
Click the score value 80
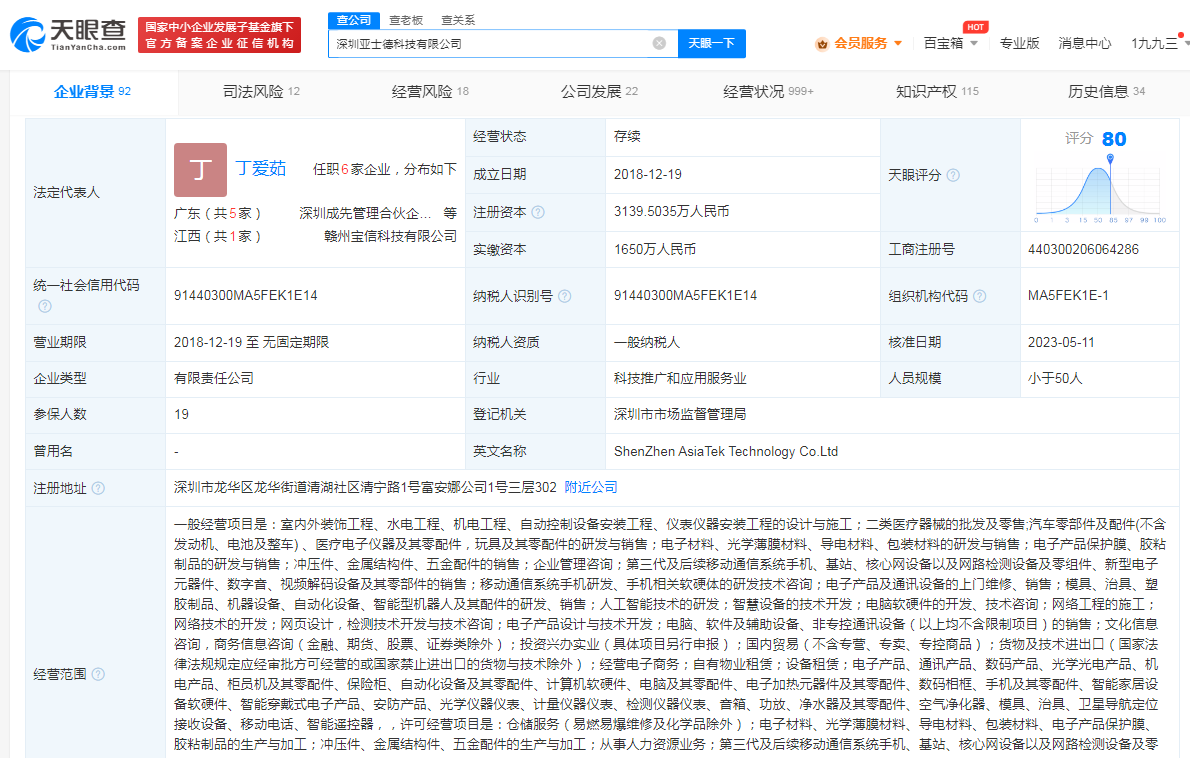click(1113, 139)
